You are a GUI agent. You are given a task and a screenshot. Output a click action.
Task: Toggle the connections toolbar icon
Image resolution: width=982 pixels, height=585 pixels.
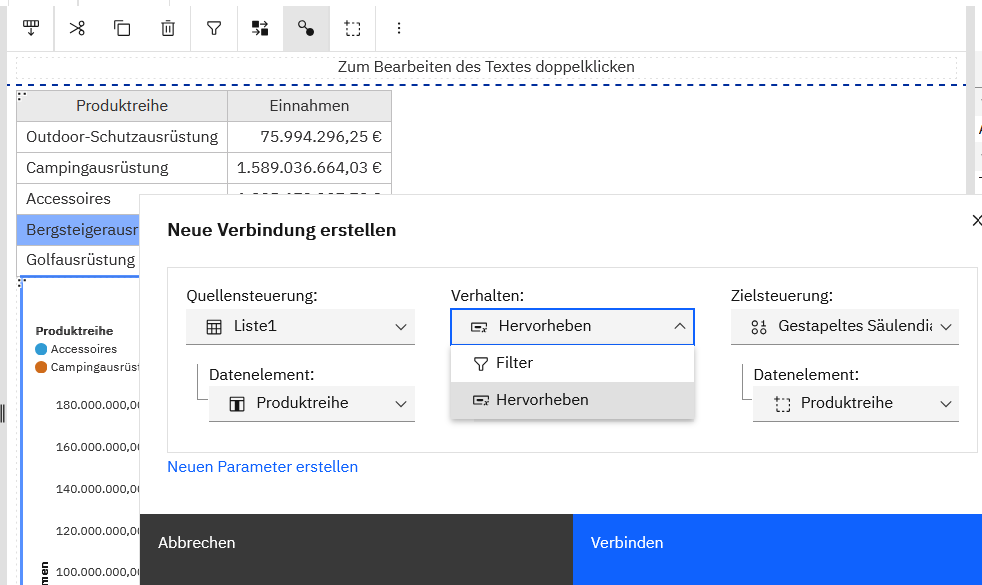click(x=306, y=28)
